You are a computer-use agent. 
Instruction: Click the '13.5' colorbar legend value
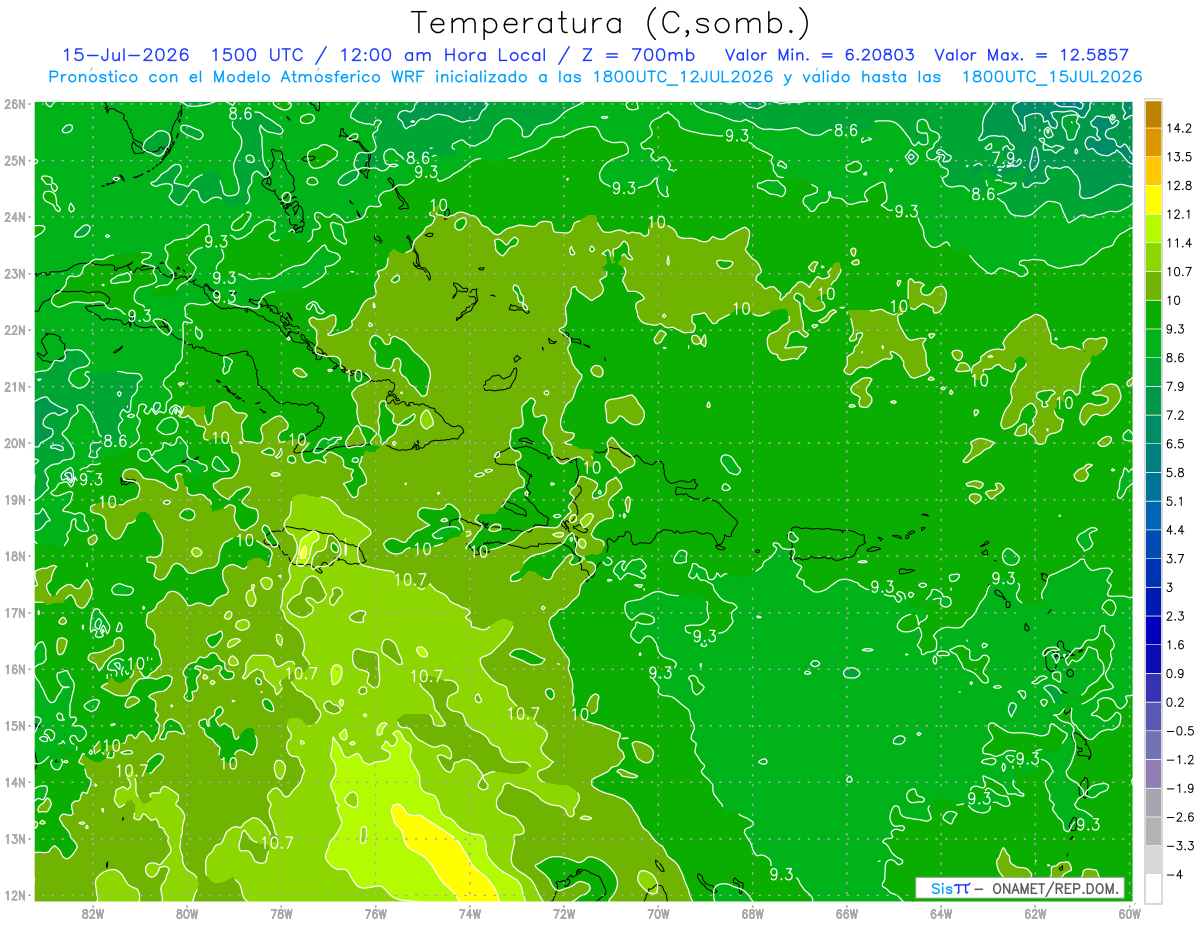[x=1179, y=157]
